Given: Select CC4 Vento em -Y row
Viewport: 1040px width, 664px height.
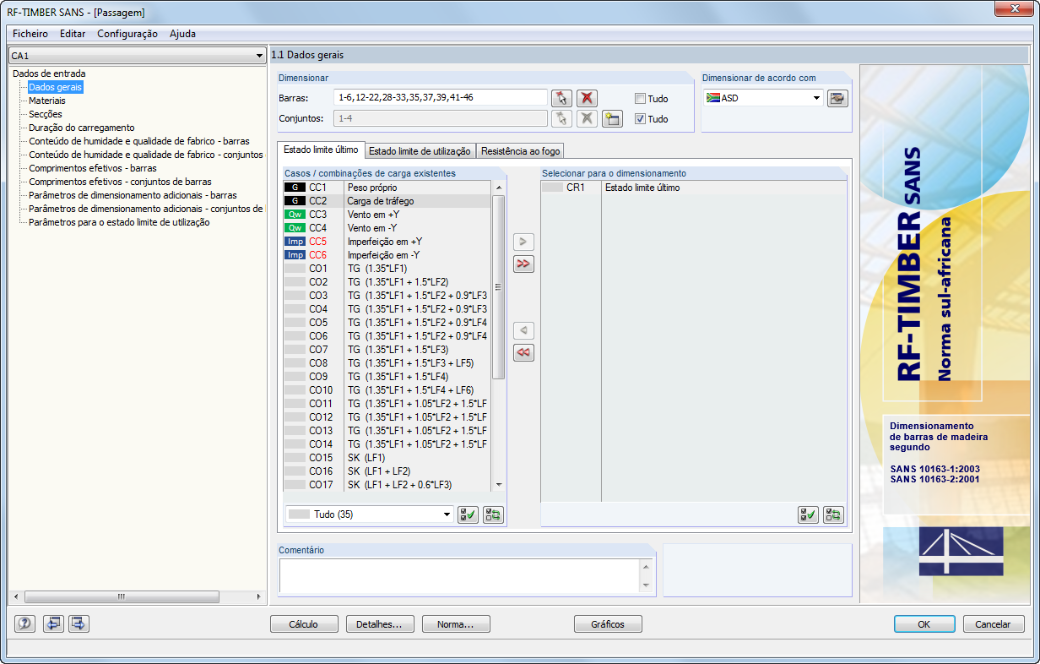Looking at the screenshot, I should [x=387, y=228].
